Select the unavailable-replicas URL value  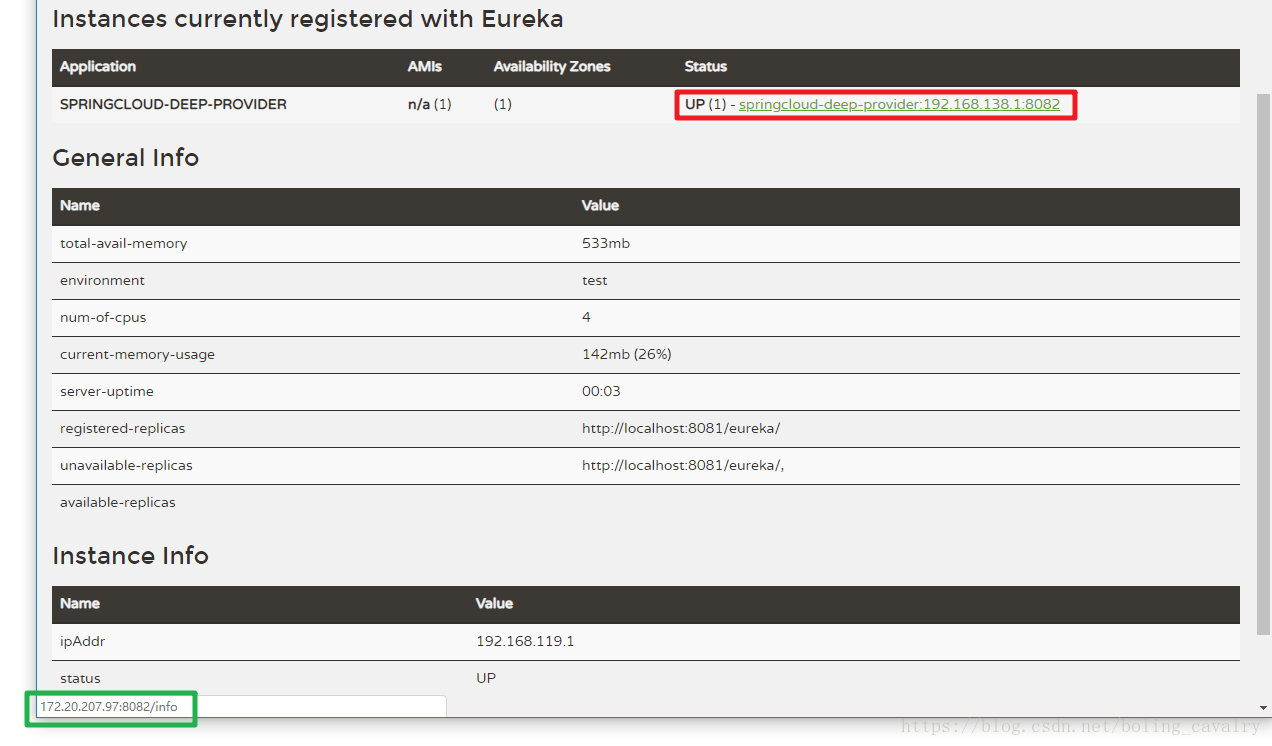click(683, 465)
